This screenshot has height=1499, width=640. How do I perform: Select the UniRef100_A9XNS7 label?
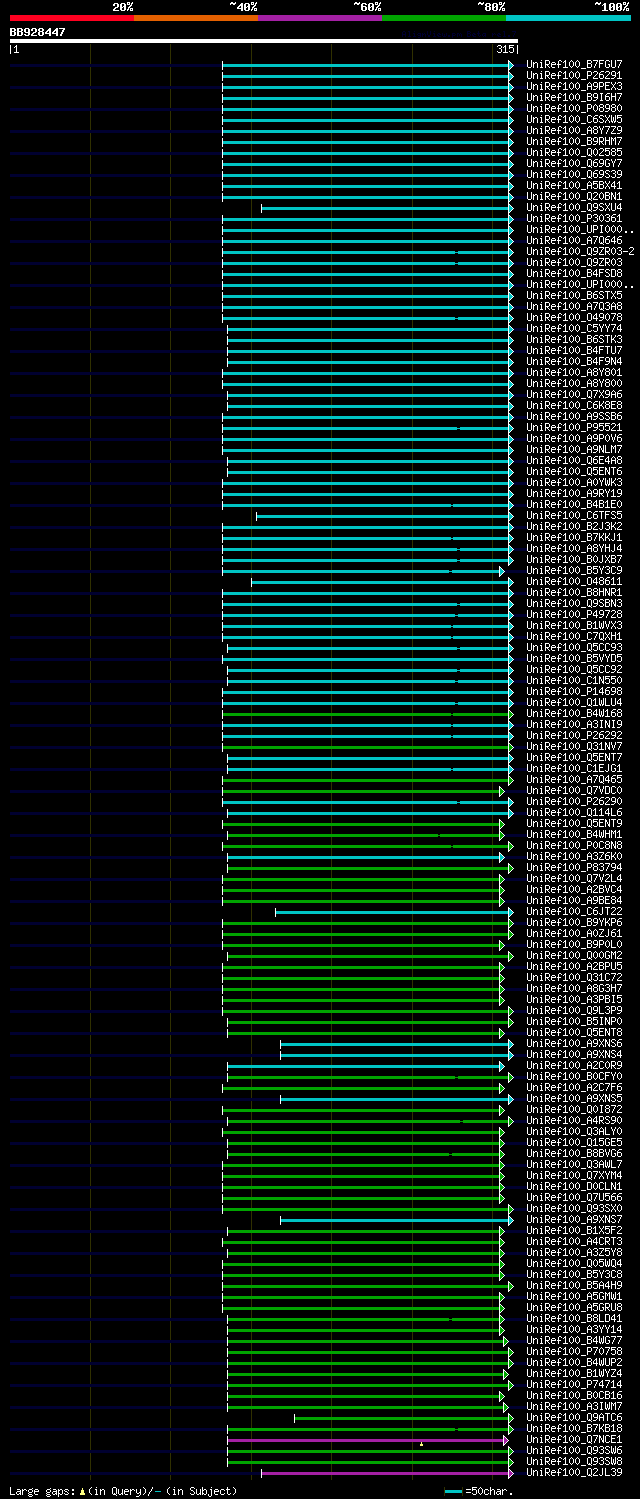[x=574, y=1219]
